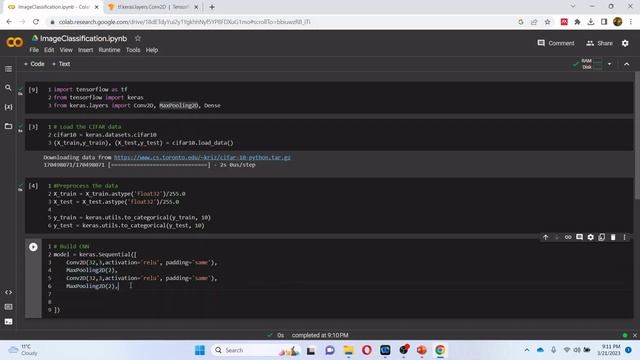640x360 pixels.
Task: Open browser extensions puzzle icon
Action: 577,22
